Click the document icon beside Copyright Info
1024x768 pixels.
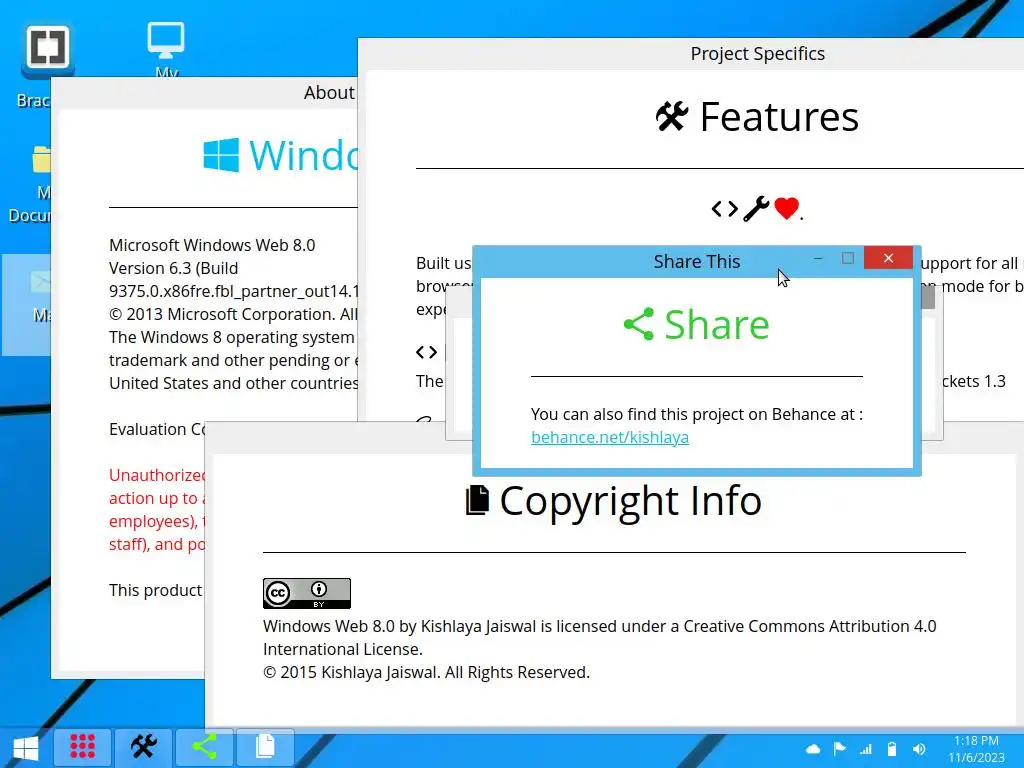(477, 500)
